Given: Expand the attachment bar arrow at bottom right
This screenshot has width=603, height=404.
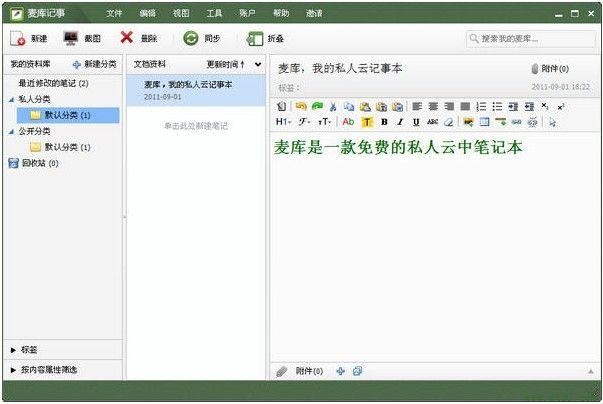Looking at the screenshot, I should (x=590, y=371).
